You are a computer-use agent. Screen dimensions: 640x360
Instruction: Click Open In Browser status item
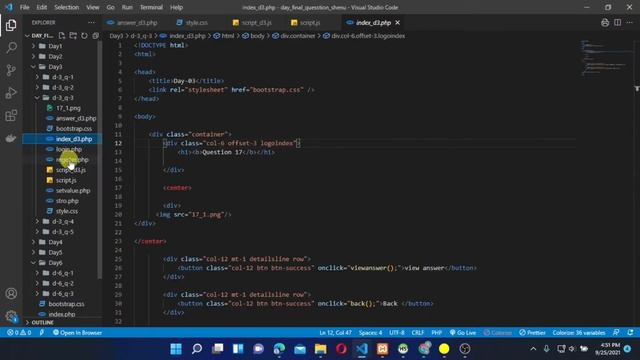(x=77, y=333)
